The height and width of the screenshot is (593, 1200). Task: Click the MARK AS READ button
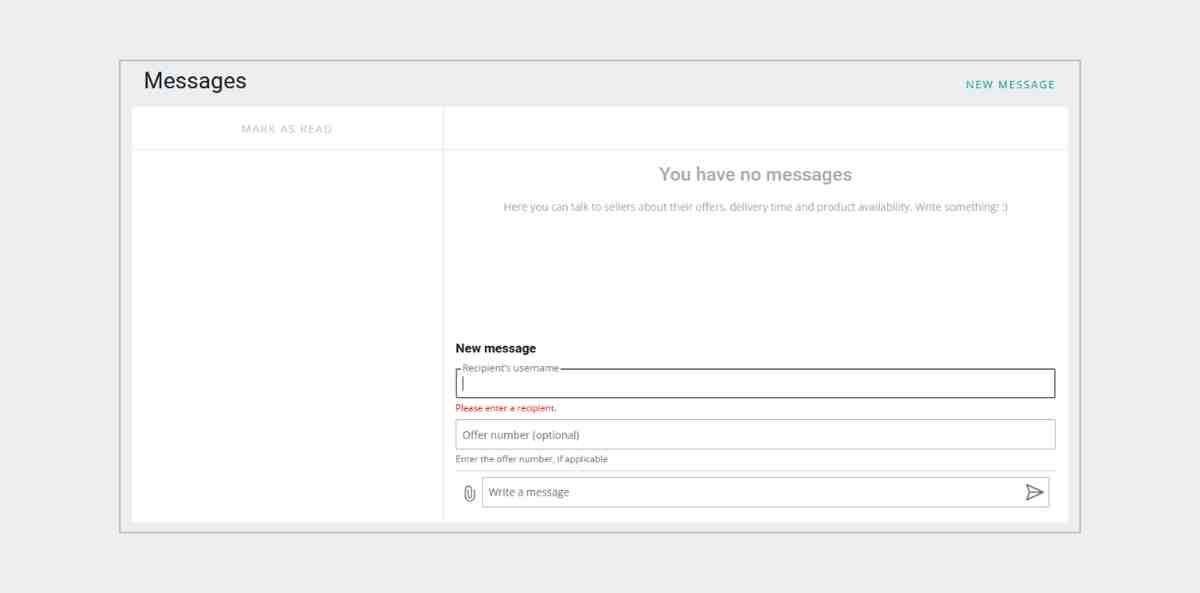pos(287,129)
